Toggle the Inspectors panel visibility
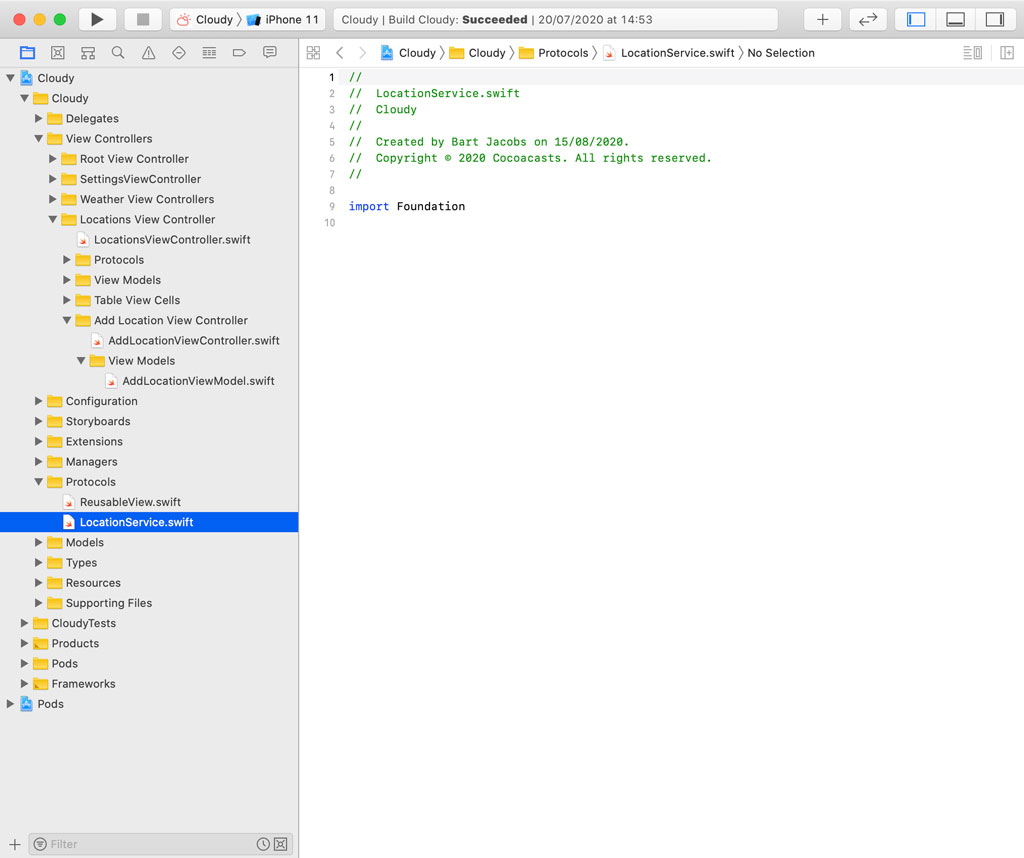 click(994, 18)
